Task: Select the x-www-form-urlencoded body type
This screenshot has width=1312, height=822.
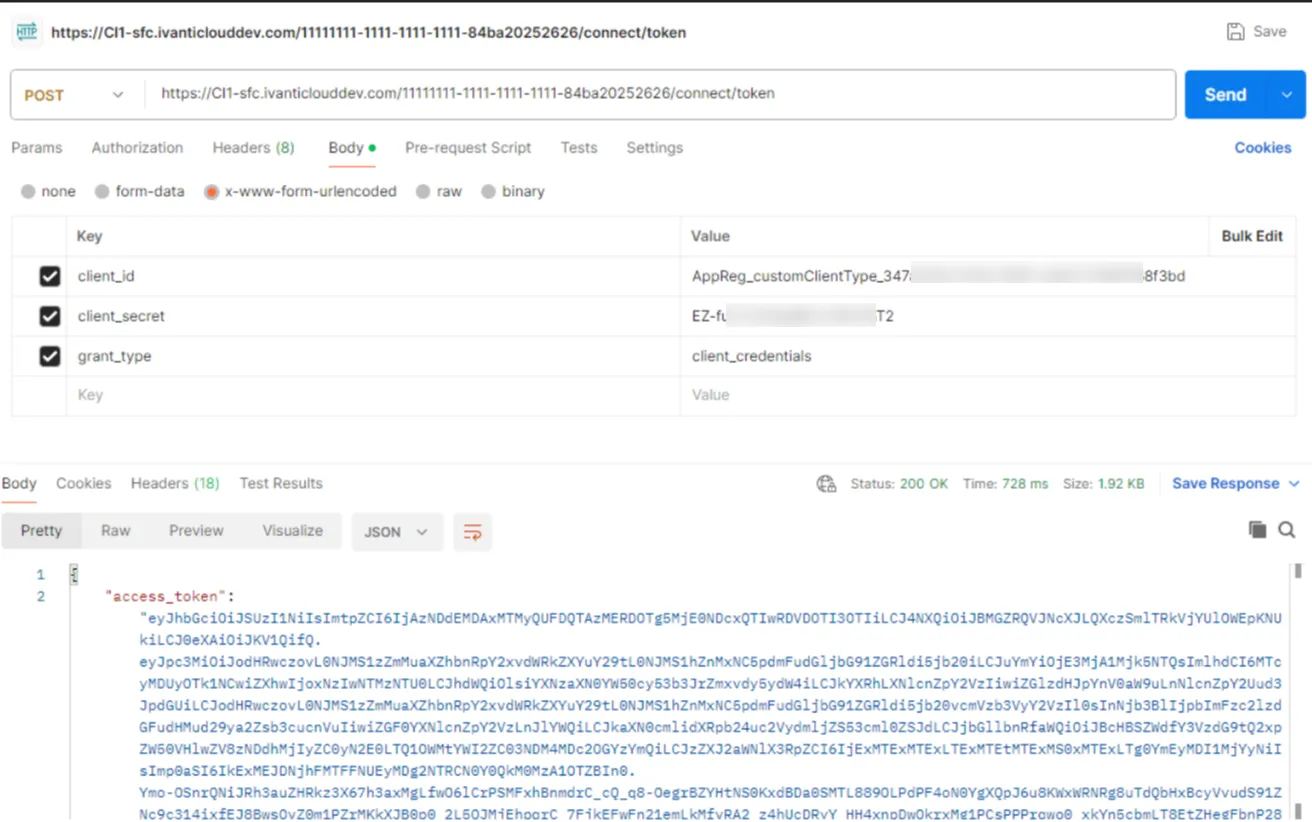Action: click(211, 191)
